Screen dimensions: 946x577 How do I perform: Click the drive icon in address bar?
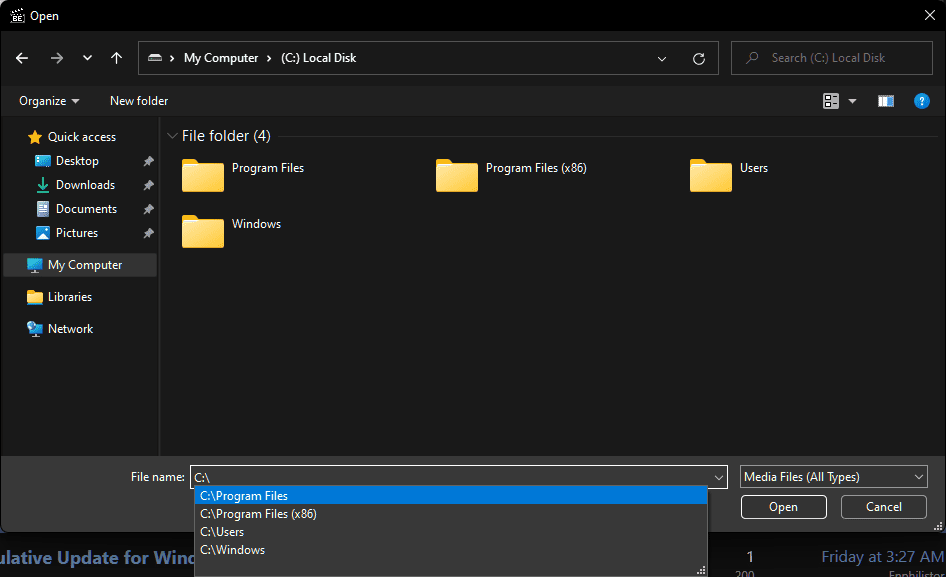click(x=155, y=58)
